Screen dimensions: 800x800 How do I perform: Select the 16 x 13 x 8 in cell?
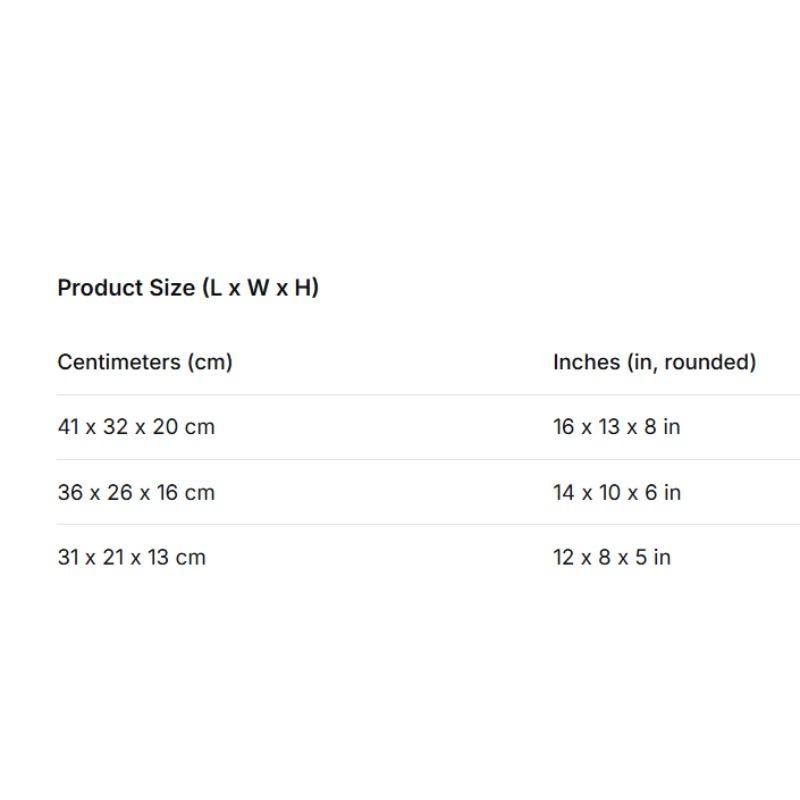coord(617,427)
